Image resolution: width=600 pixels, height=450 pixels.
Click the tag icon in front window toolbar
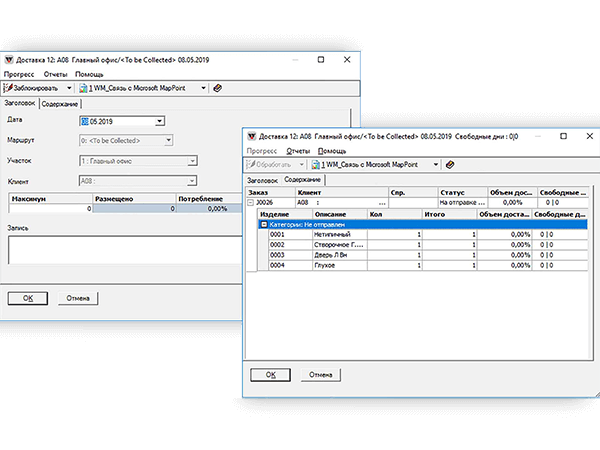(x=449, y=164)
